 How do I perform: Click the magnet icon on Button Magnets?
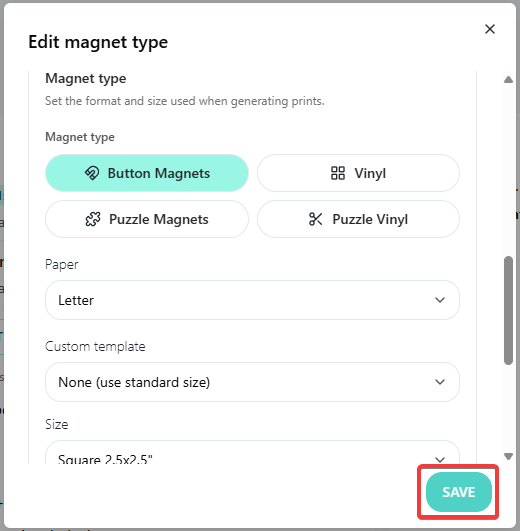tap(92, 173)
